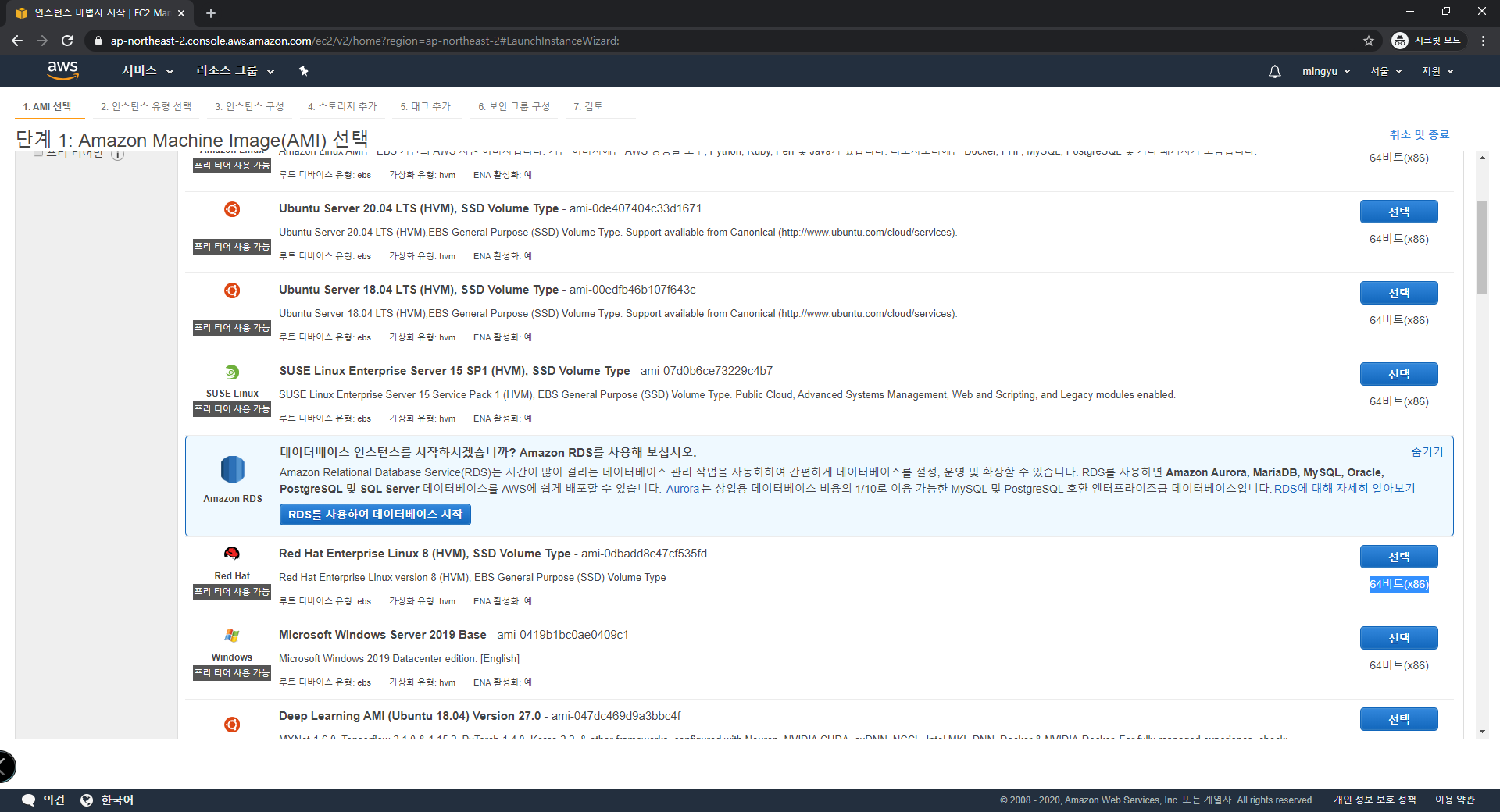Hide the RDS banner with 숨기기
The height and width of the screenshot is (812, 1500).
tap(1427, 451)
